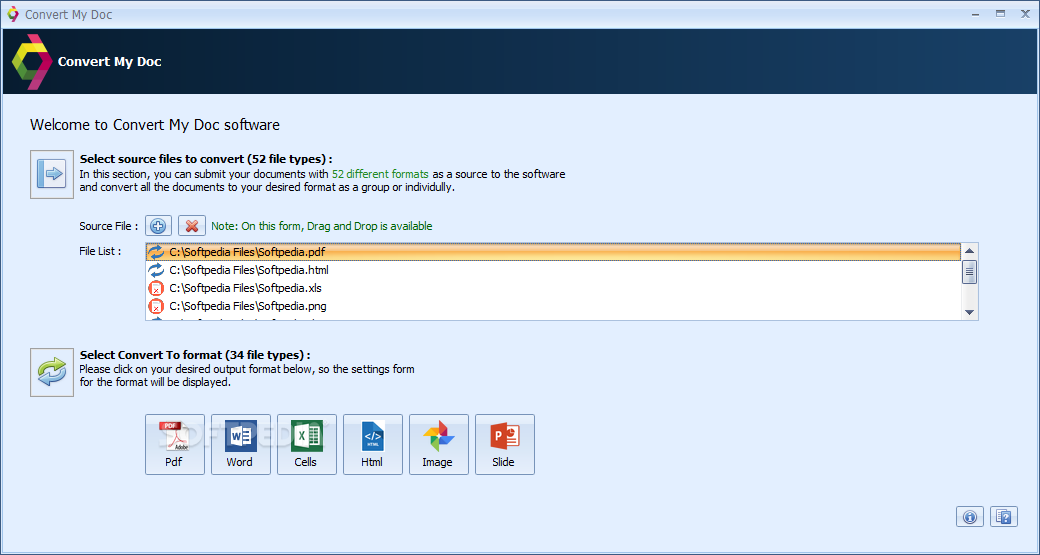The height and width of the screenshot is (555, 1040).
Task: Maximize the Convert My Doc window
Action: (x=1000, y=14)
